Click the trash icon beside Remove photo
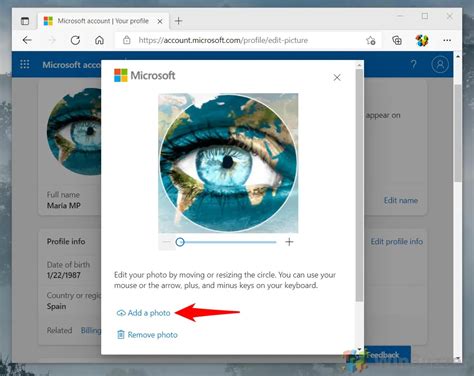474x376 pixels. point(121,334)
